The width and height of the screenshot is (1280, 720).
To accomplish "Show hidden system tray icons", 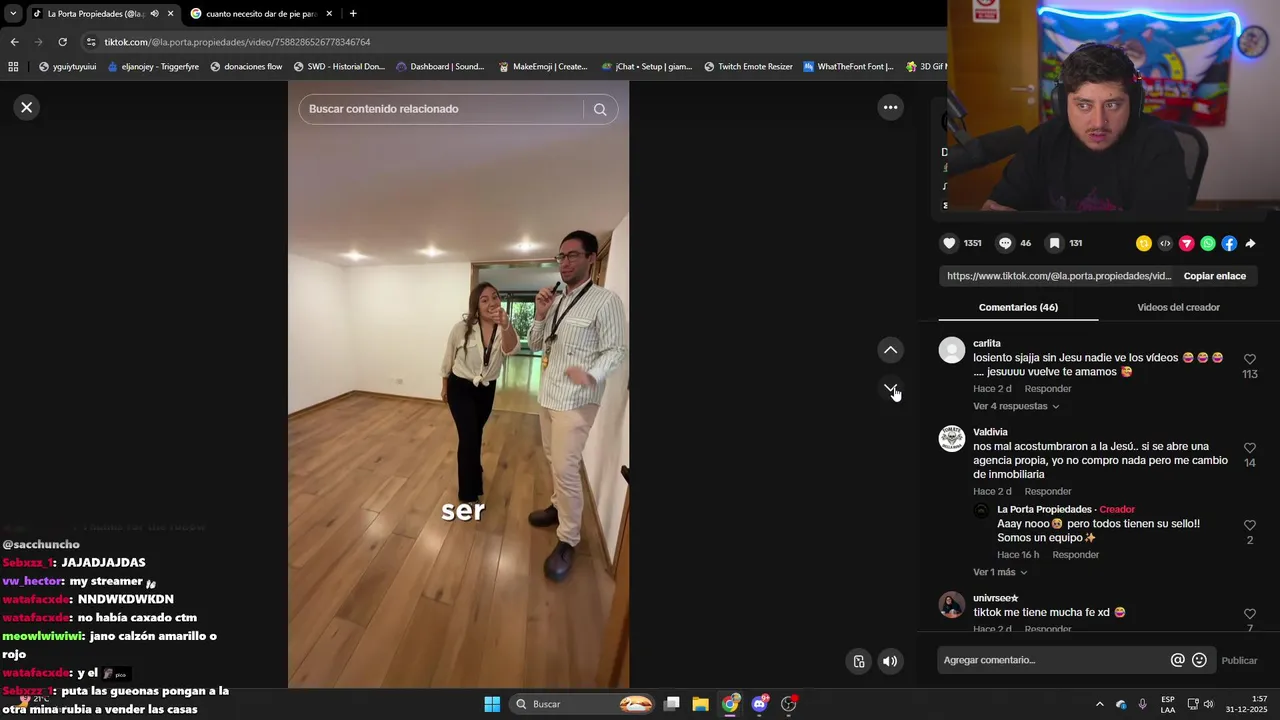I will coord(1099,704).
